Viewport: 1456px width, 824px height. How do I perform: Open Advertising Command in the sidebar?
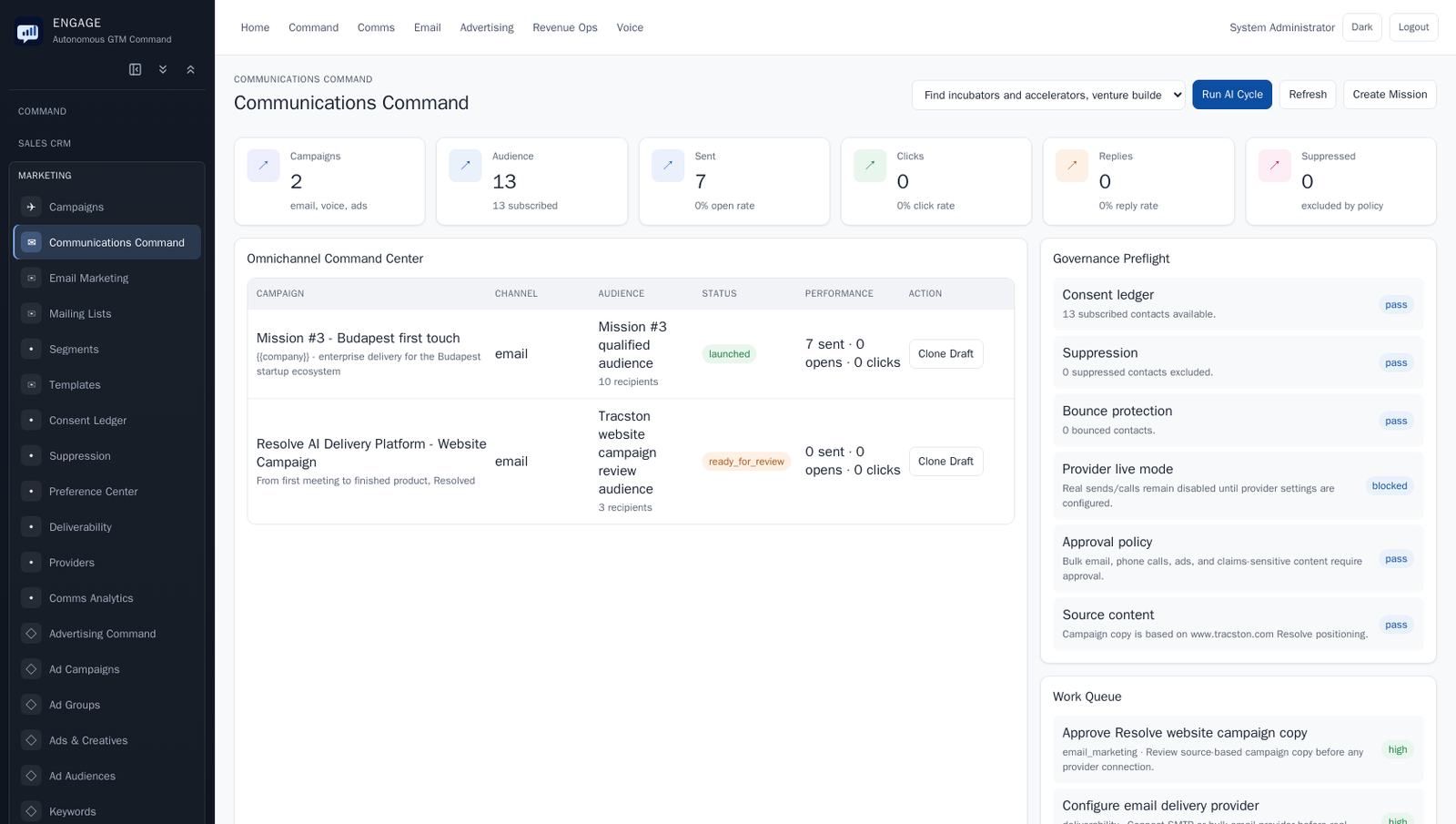(107, 633)
